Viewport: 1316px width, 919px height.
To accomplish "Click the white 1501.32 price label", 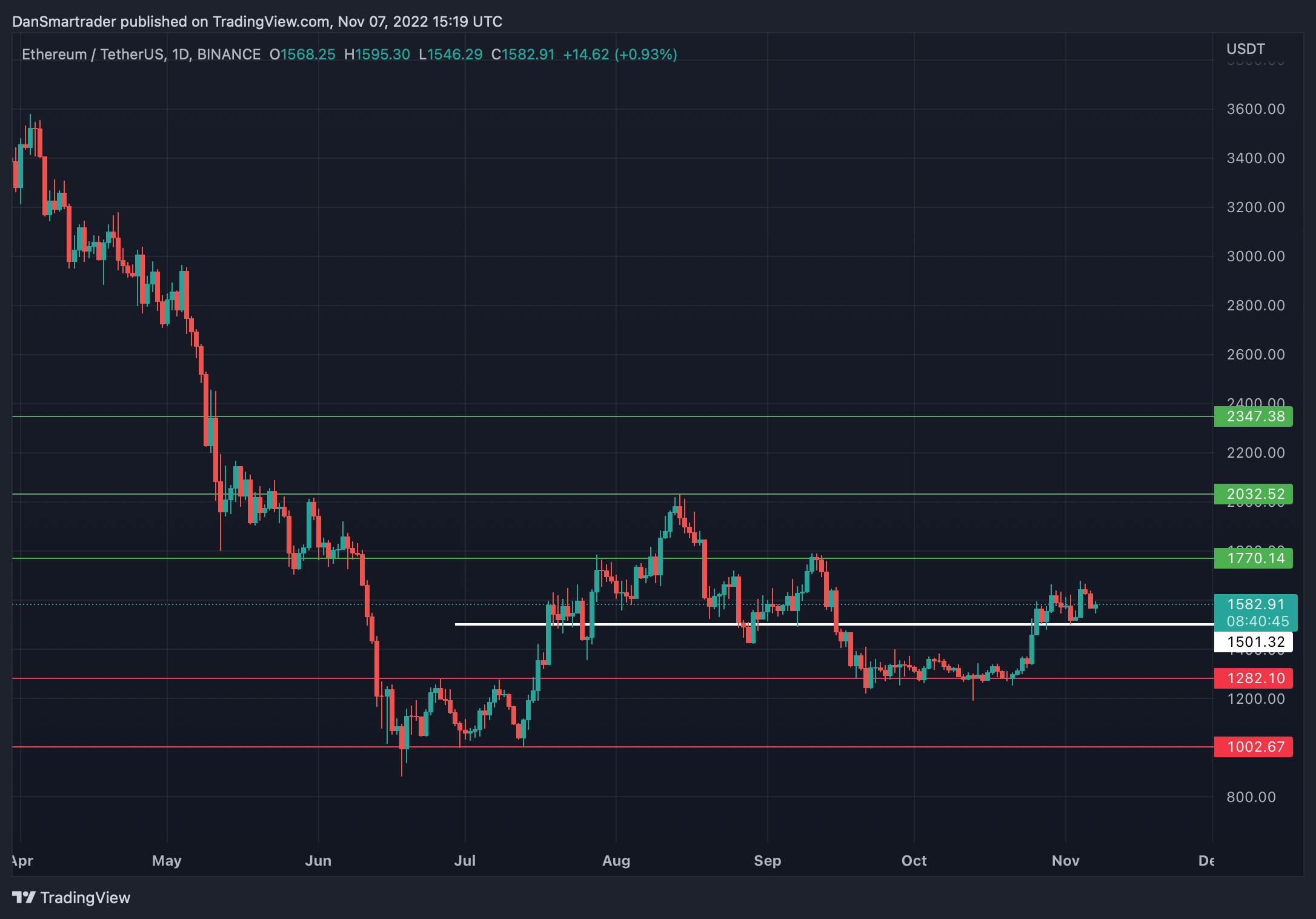I will pyautogui.click(x=1253, y=642).
